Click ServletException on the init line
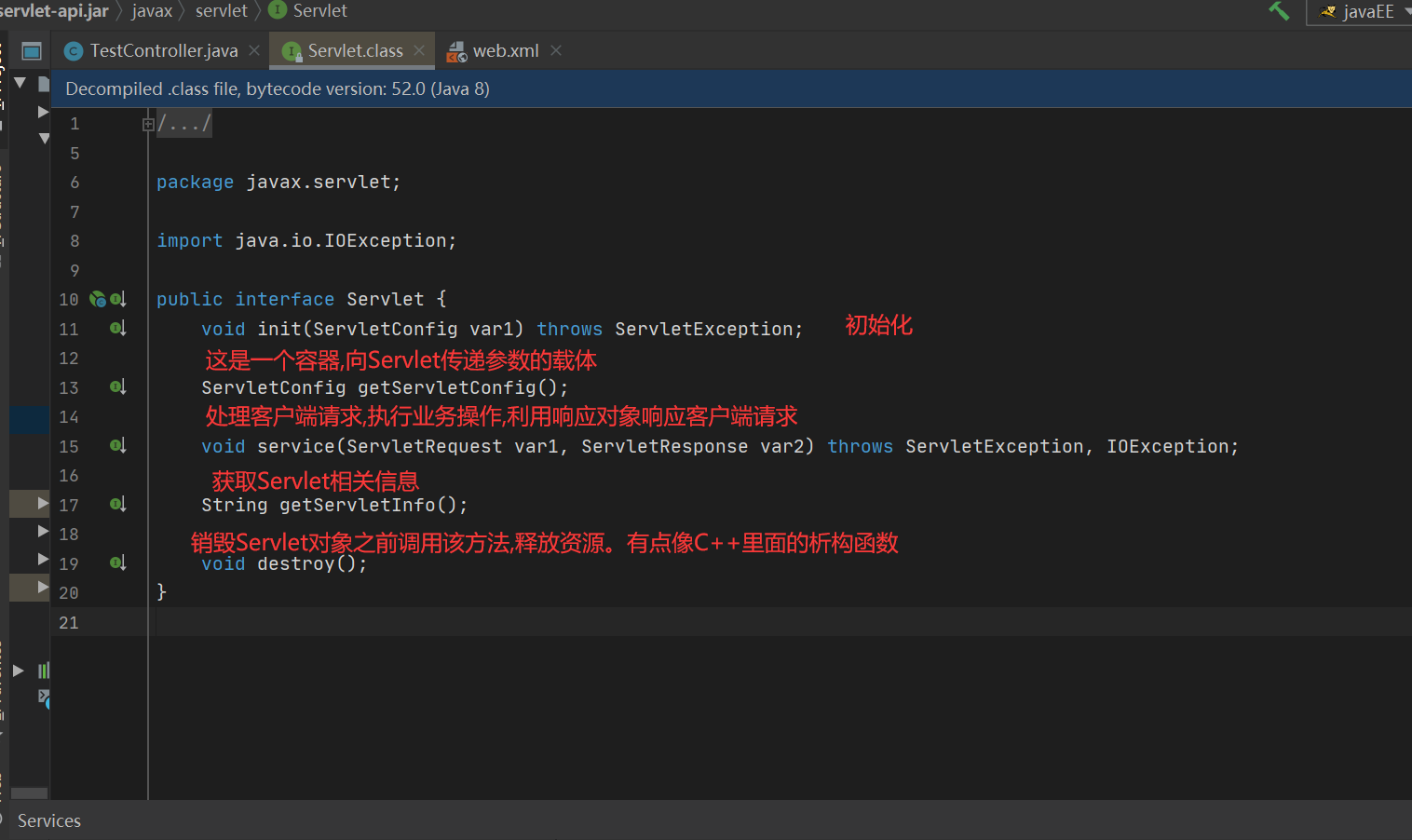The width and height of the screenshot is (1412, 840). point(703,329)
